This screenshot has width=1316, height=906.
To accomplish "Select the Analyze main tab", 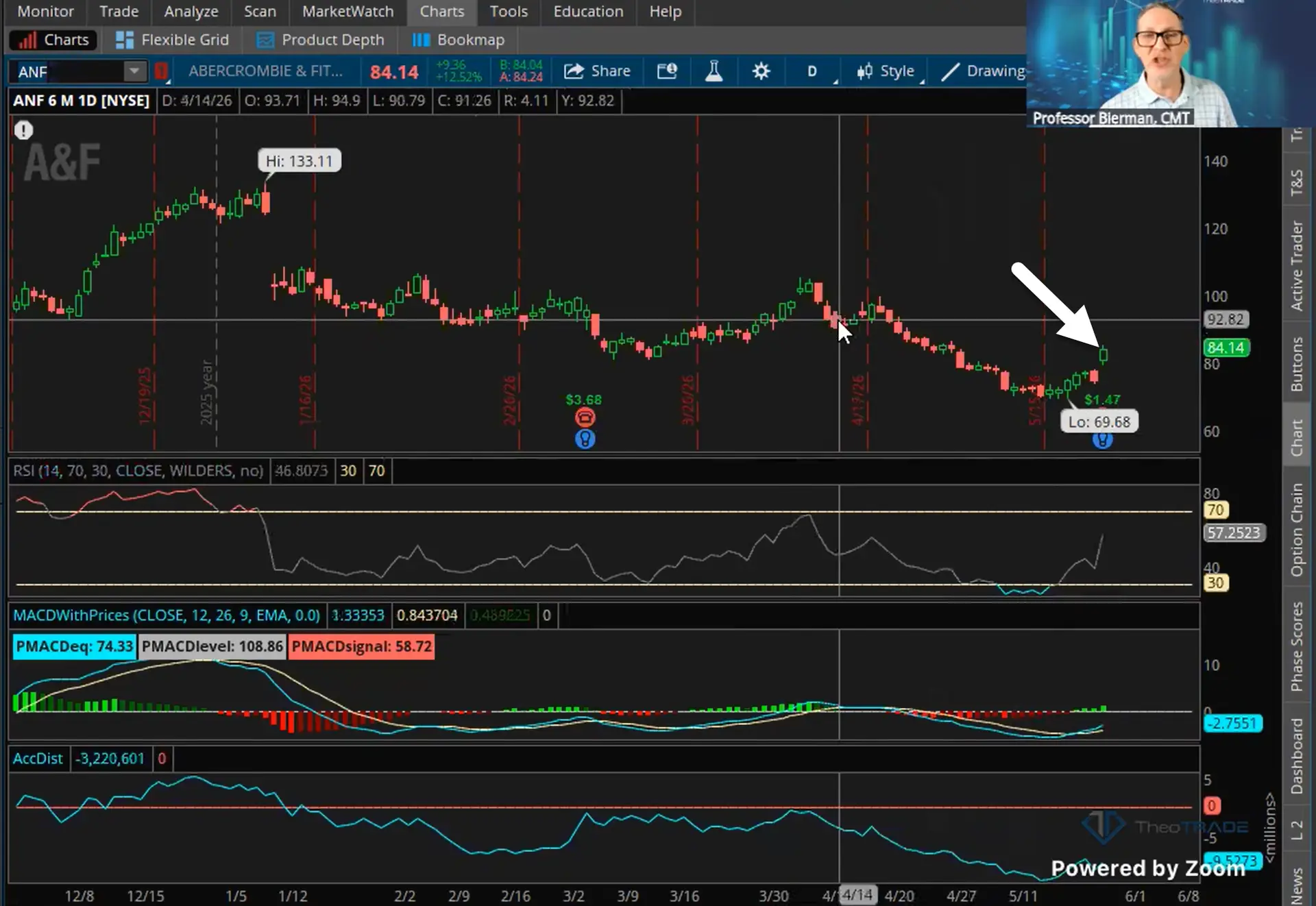I will [x=191, y=12].
